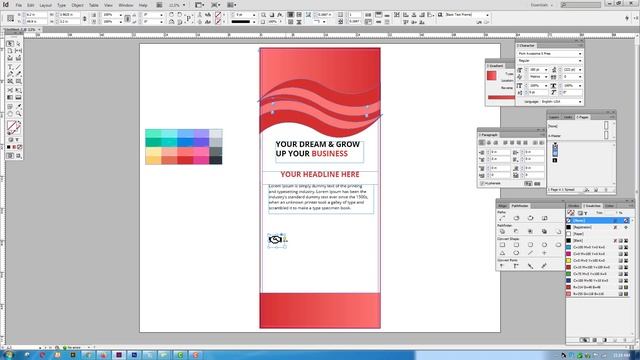Click Pathfinder Subtract icon
This screenshot has height=360, width=640.
516,231
